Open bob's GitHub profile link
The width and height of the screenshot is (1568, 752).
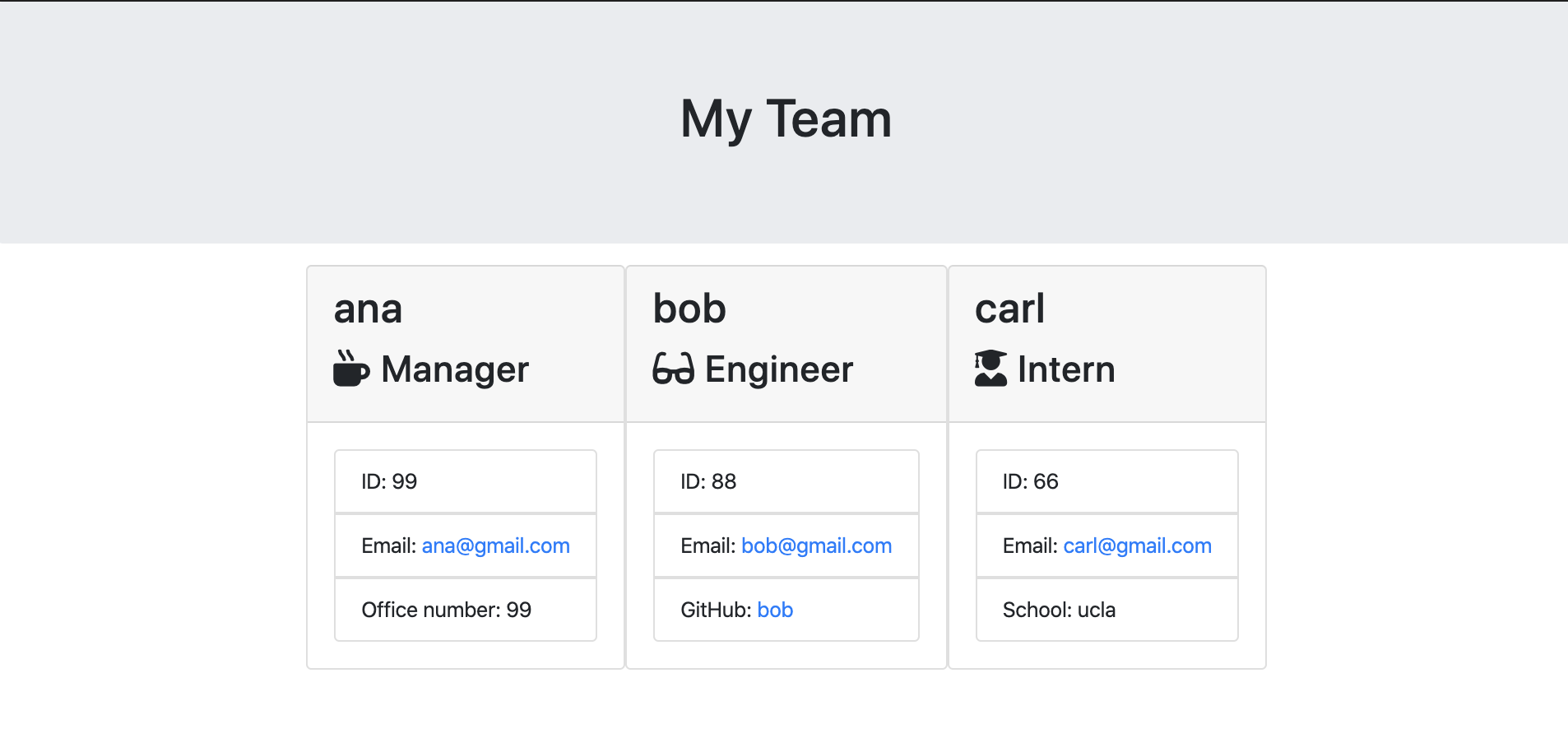pyautogui.click(x=775, y=610)
